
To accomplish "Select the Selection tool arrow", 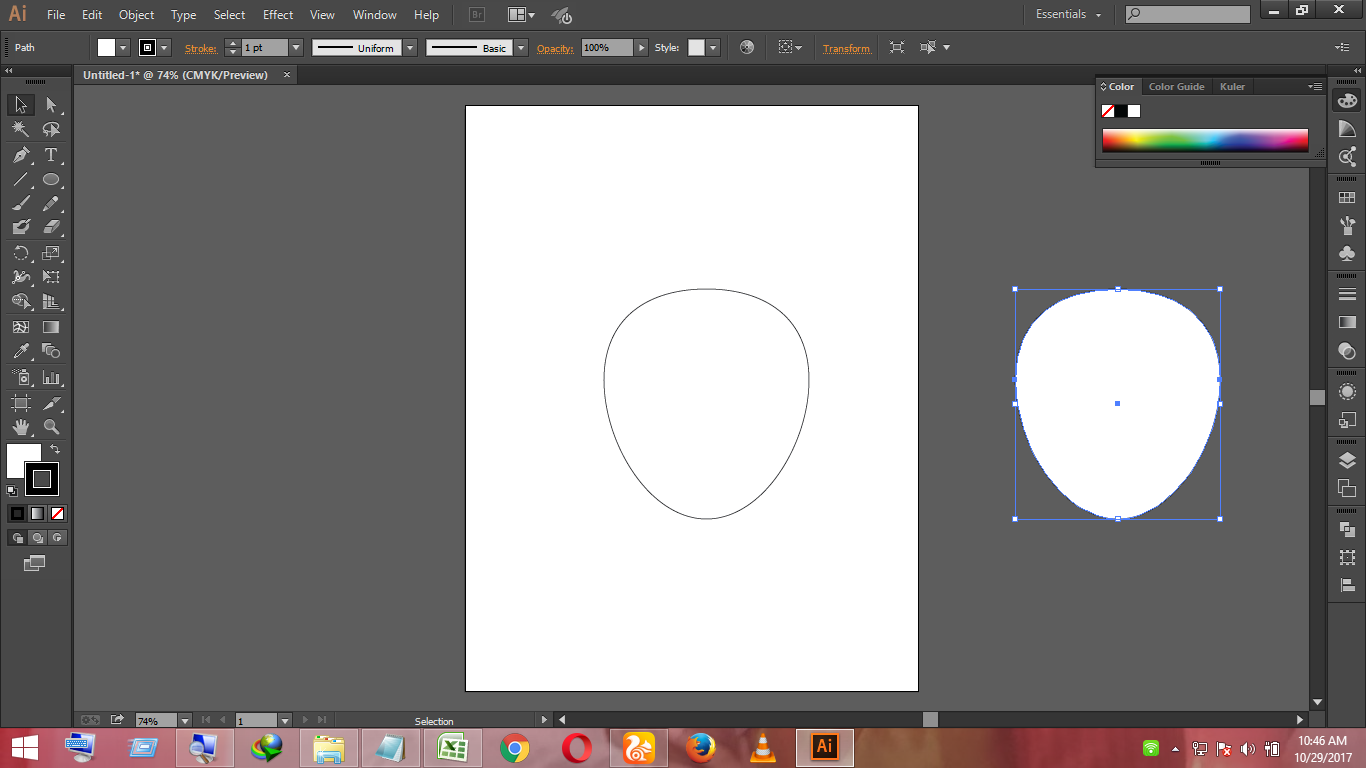I will (20, 105).
